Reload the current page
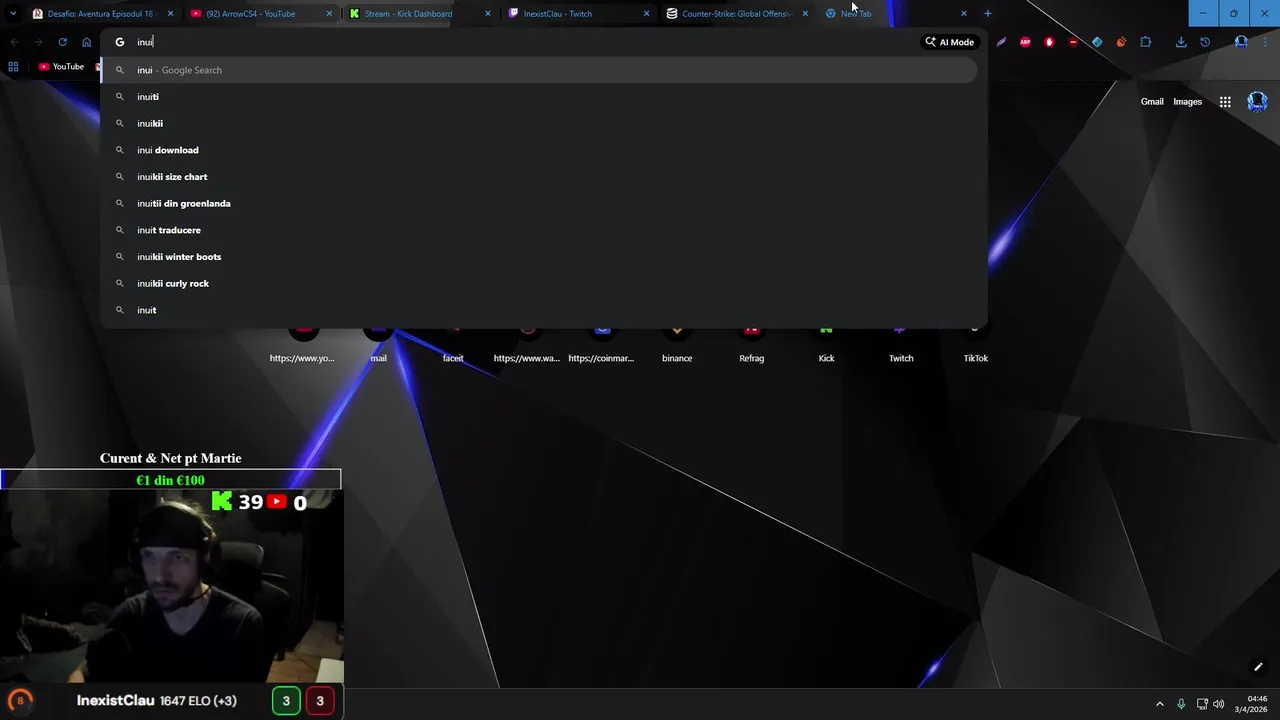The width and height of the screenshot is (1280, 720). [62, 42]
